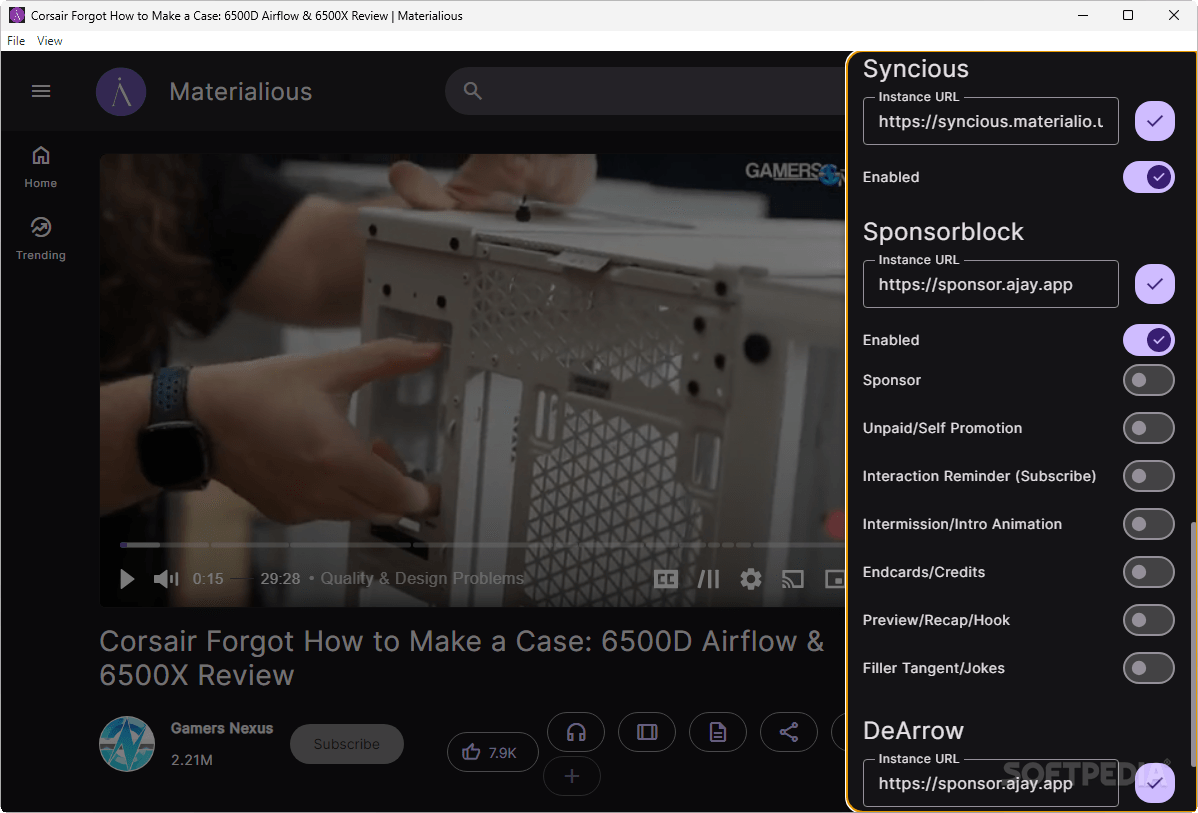Mute the video volume
The height and width of the screenshot is (813, 1198).
[x=166, y=579]
